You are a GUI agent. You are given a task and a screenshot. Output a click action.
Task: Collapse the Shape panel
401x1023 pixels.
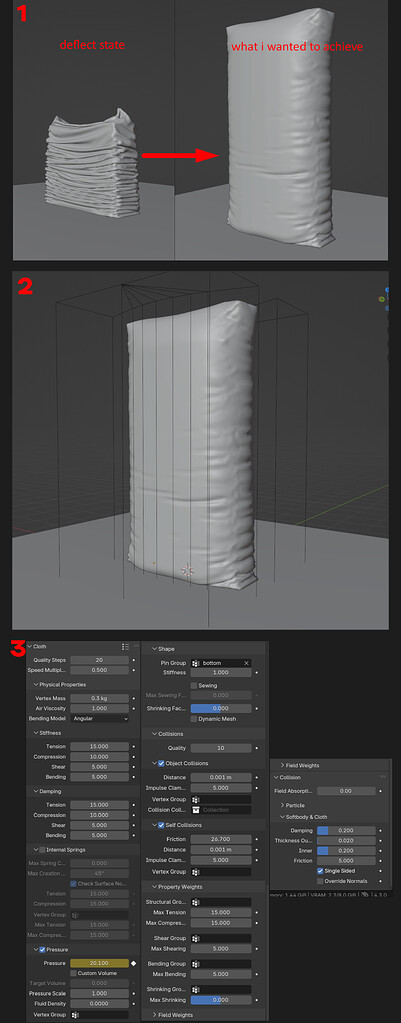click(154, 649)
